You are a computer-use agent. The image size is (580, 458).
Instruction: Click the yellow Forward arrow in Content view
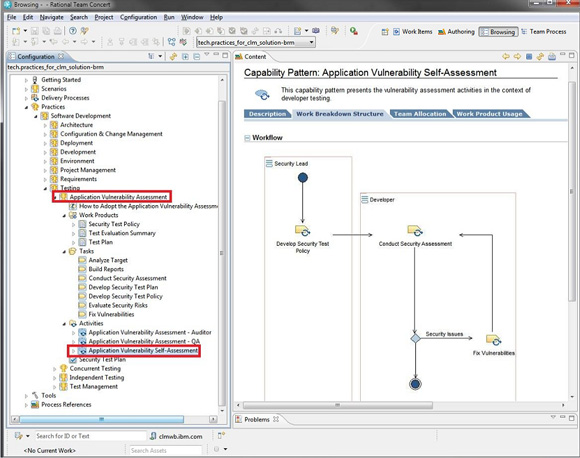click(517, 57)
